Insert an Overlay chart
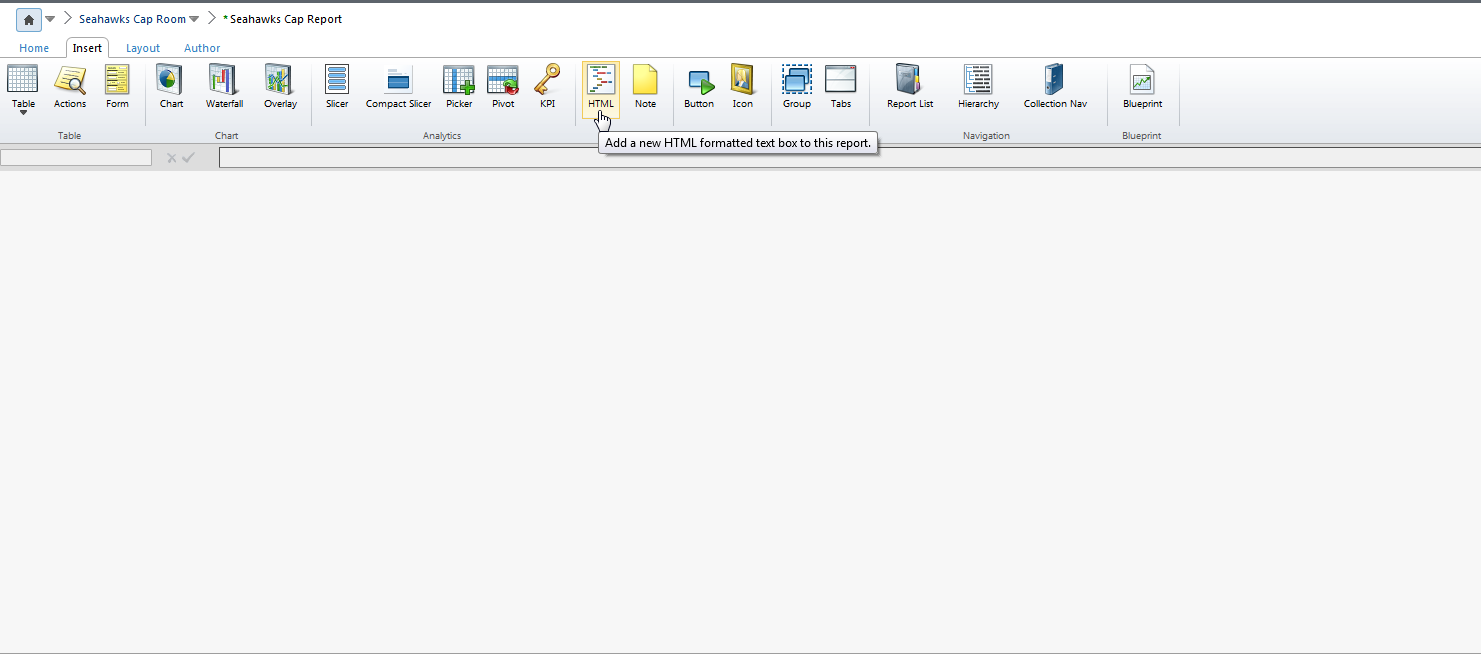 coord(280,88)
